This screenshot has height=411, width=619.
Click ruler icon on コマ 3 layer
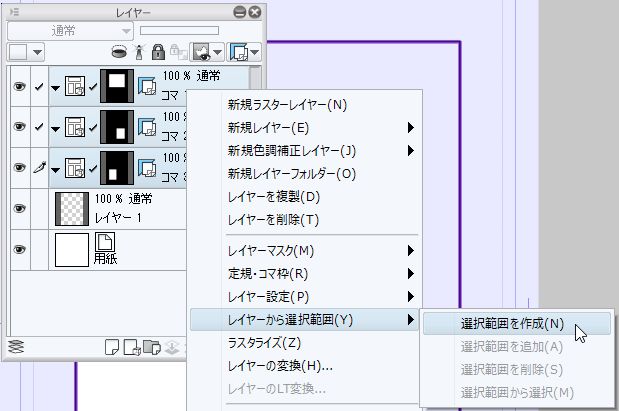click(147, 167)
